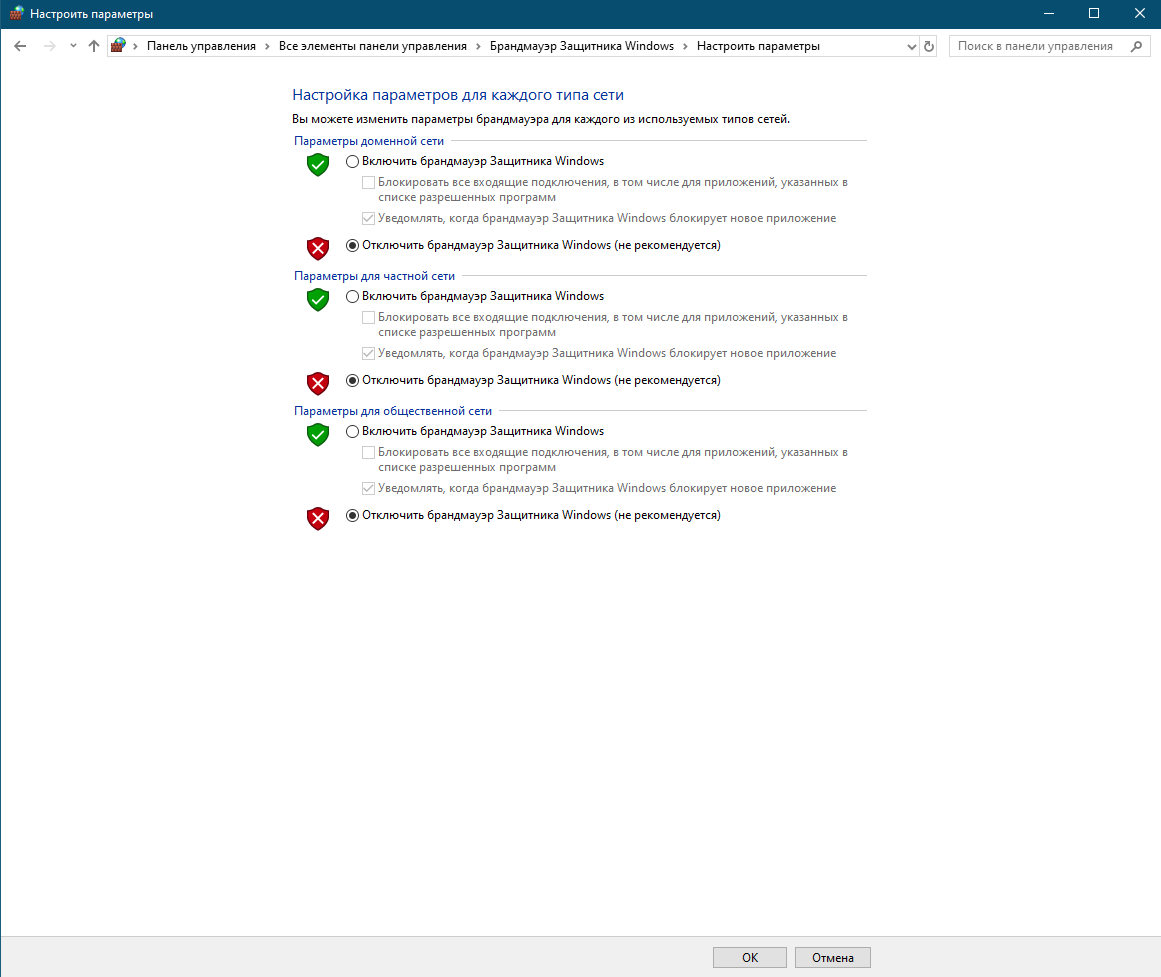Minimize the Настроить параметры window
Screen dimensions: 1161x977
(1048, 13)
